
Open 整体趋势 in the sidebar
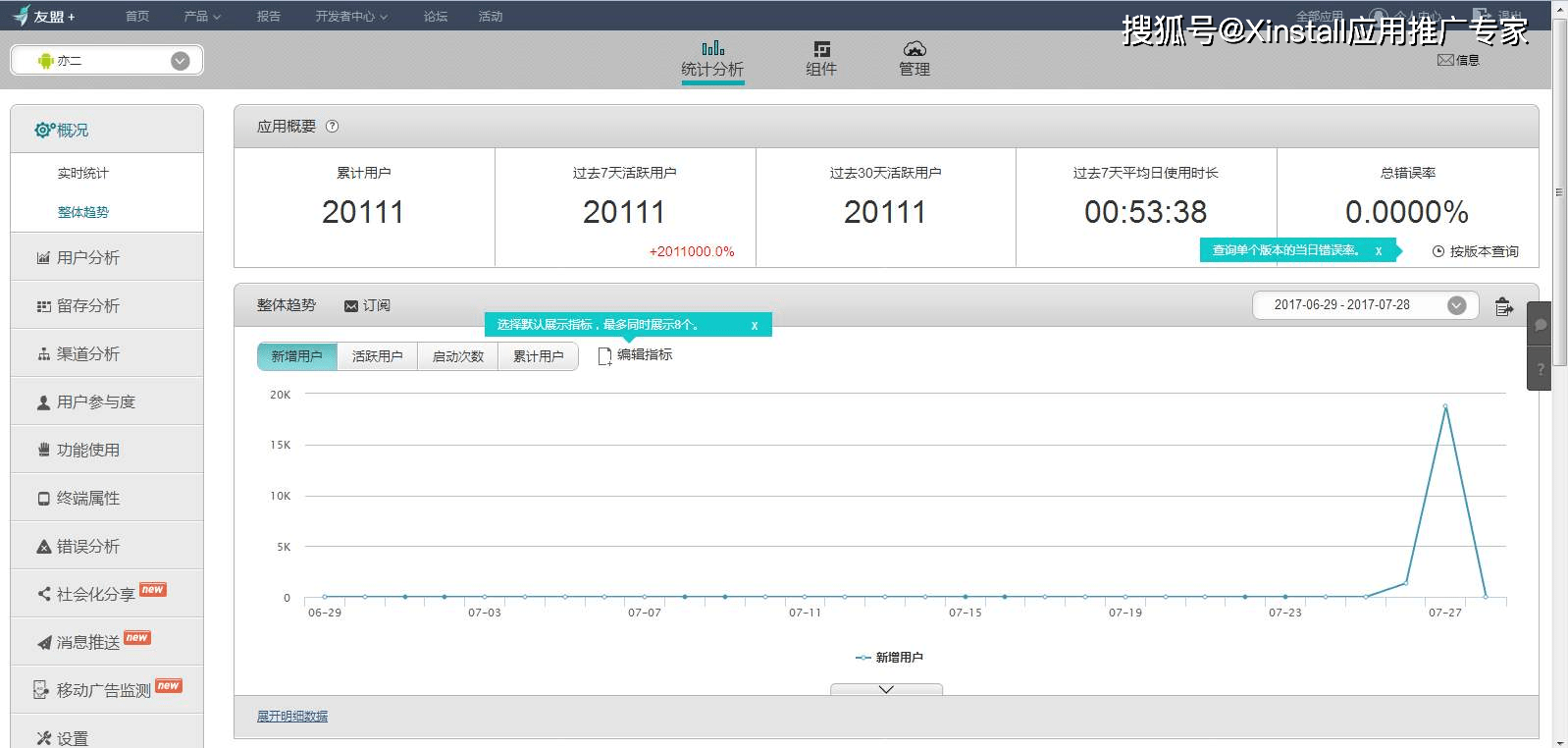click(83, 212)
